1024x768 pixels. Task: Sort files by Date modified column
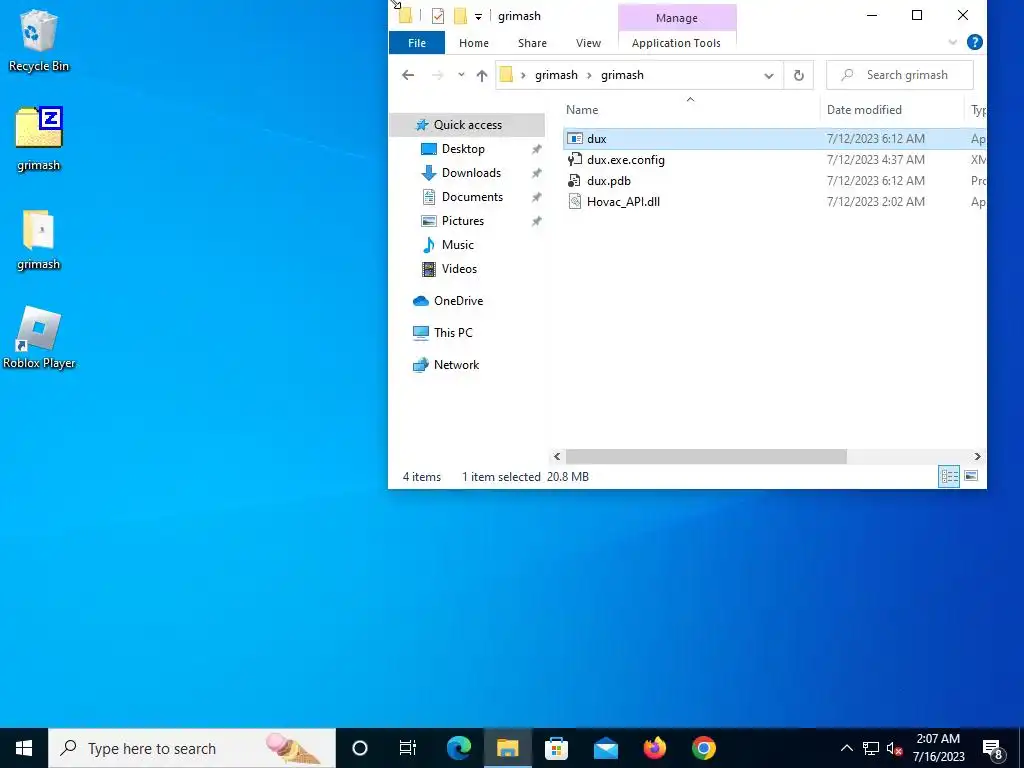coord(891,110)
